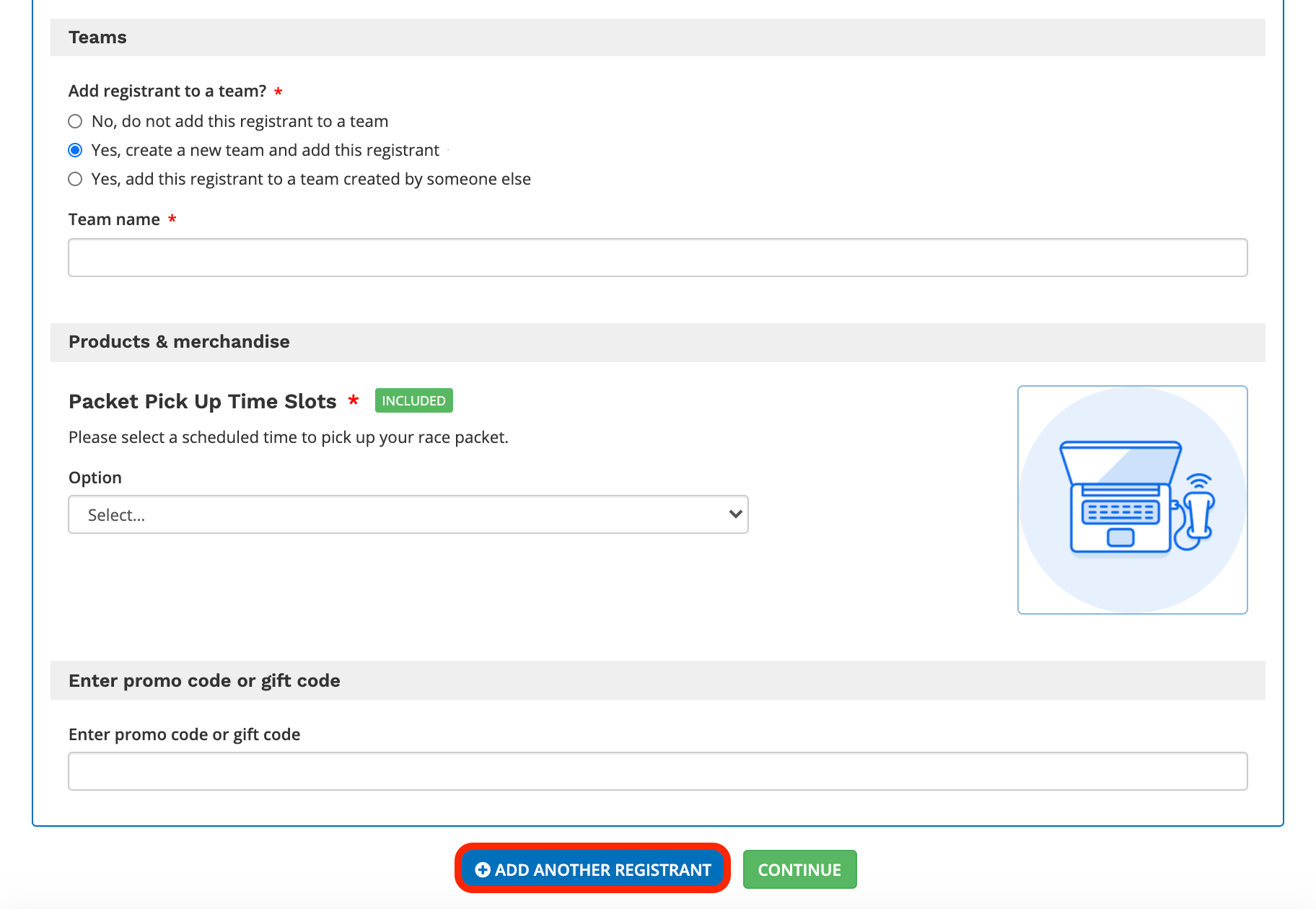
Task: Click the "Add registrant to a team?" label
Action: (x=167, y=91)
